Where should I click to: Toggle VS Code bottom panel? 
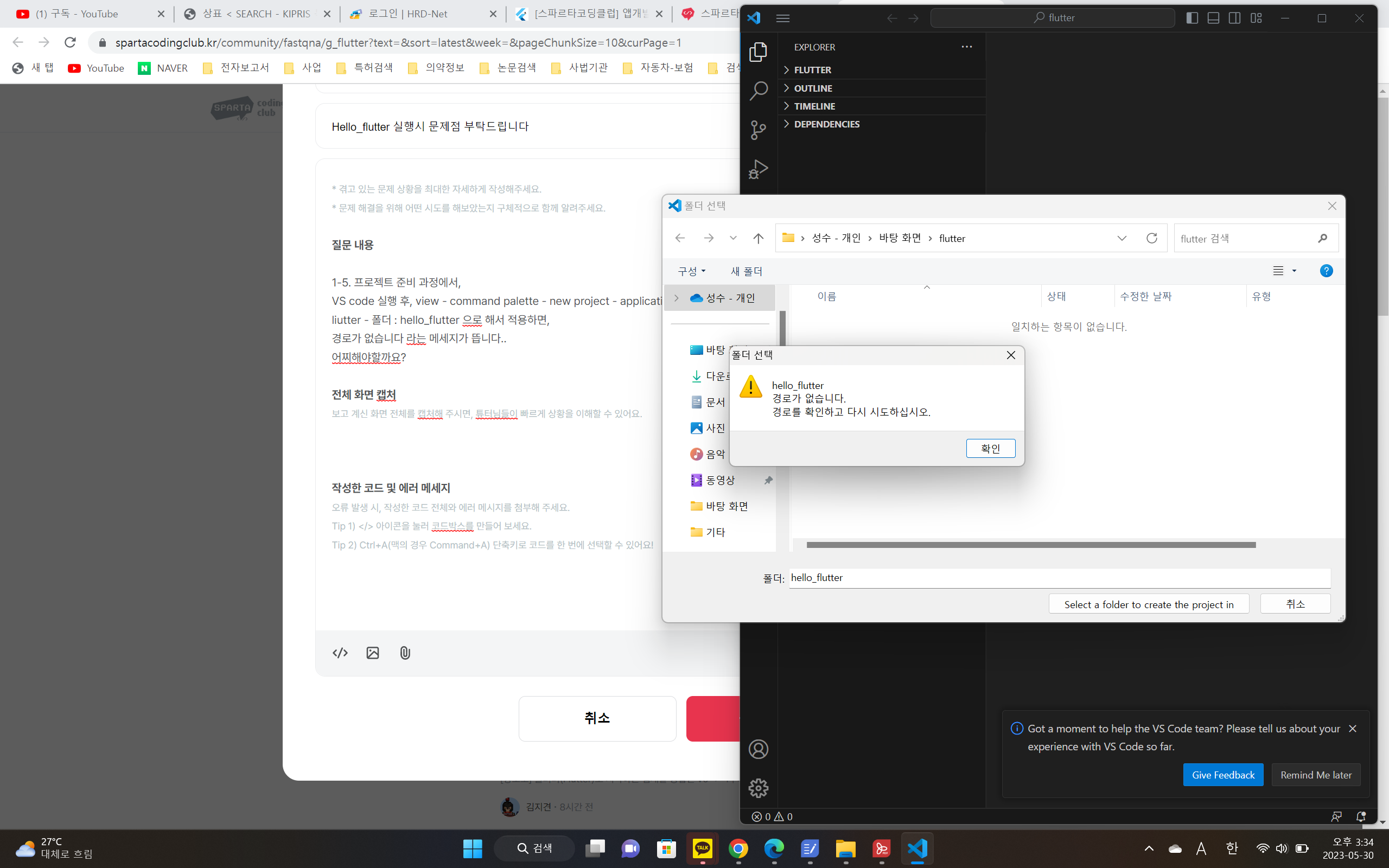pos(1213,18)
